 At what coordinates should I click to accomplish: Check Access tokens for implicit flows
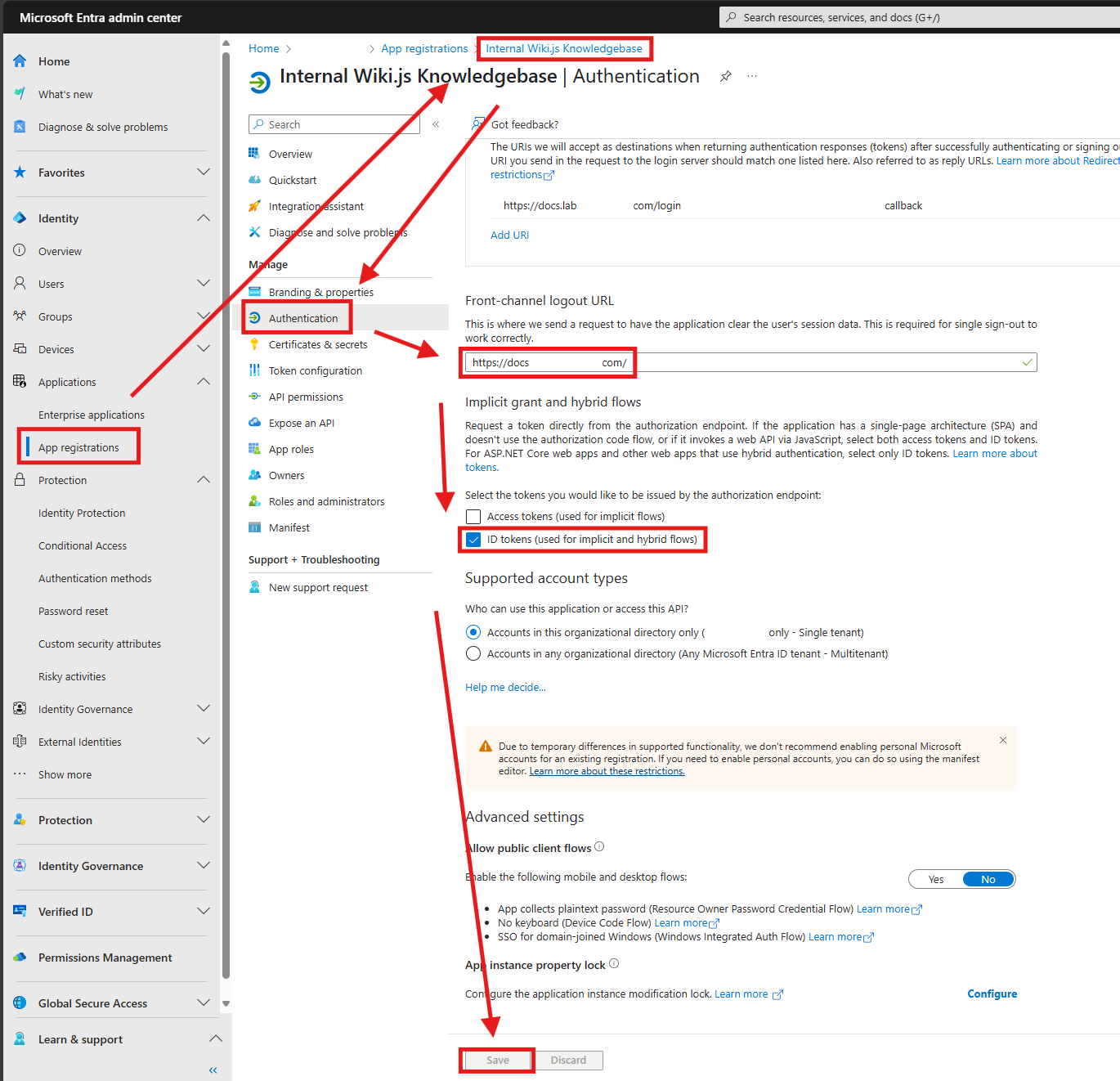pos(473,517)
